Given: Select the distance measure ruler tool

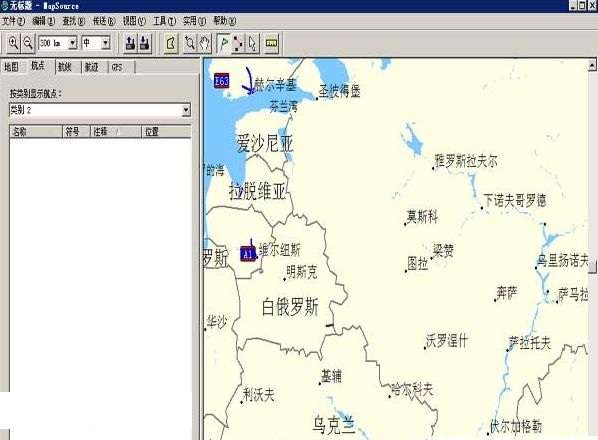Looking at the screenshot, I should pos(272,43).
